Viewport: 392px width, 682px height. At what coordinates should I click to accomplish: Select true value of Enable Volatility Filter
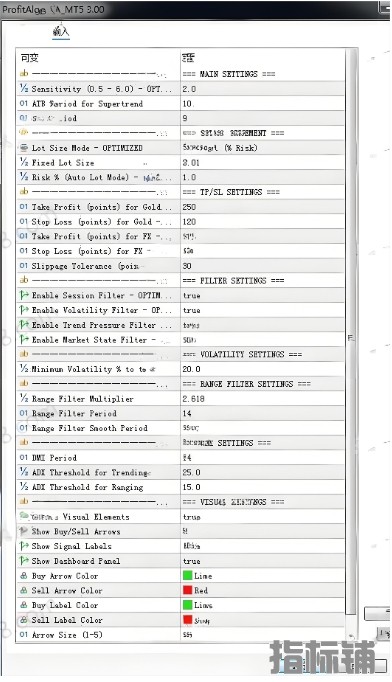191,311
